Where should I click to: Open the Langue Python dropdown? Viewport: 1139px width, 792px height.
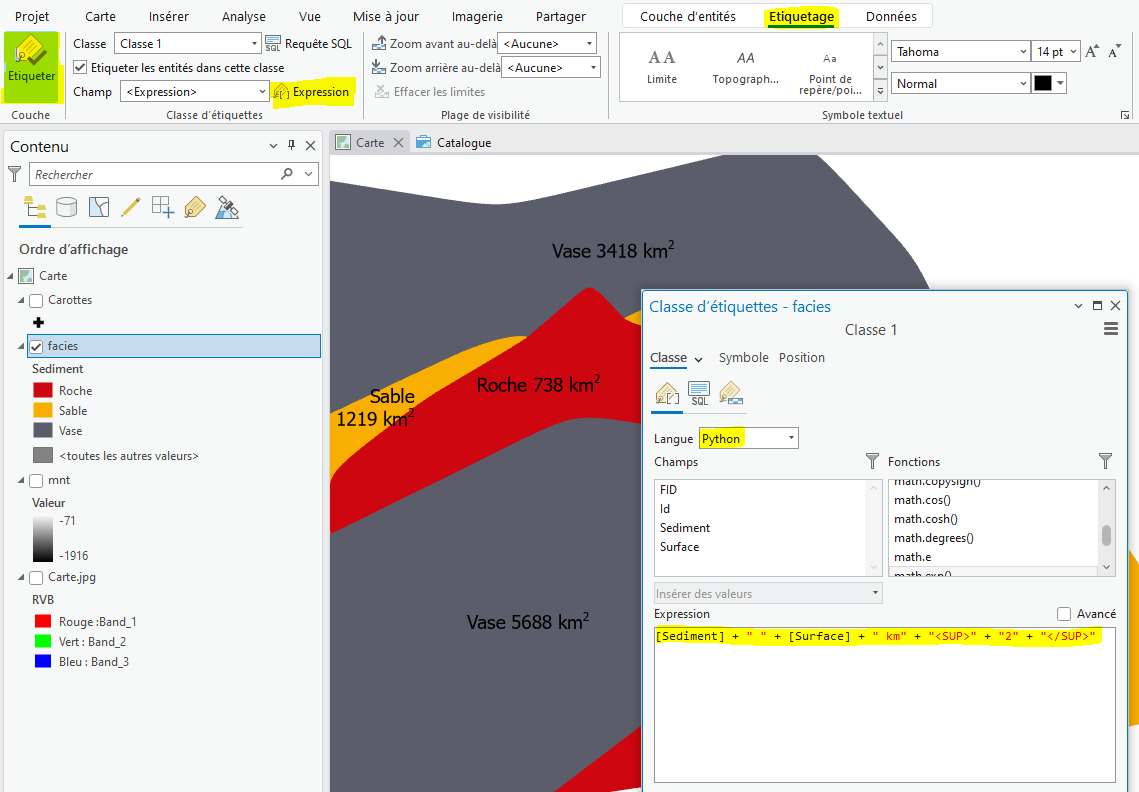(x=748, y=438)
